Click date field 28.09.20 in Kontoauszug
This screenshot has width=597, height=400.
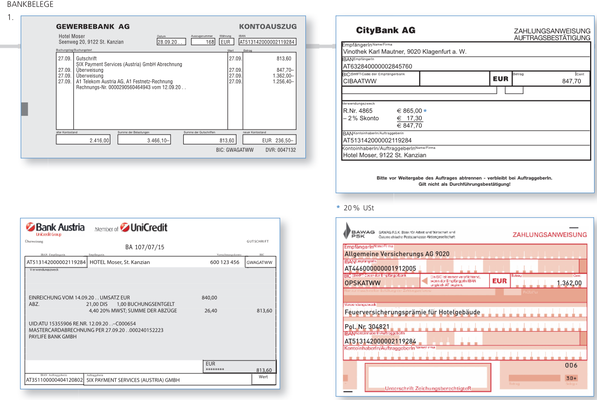pyautogui.click(x=171, y=42)
